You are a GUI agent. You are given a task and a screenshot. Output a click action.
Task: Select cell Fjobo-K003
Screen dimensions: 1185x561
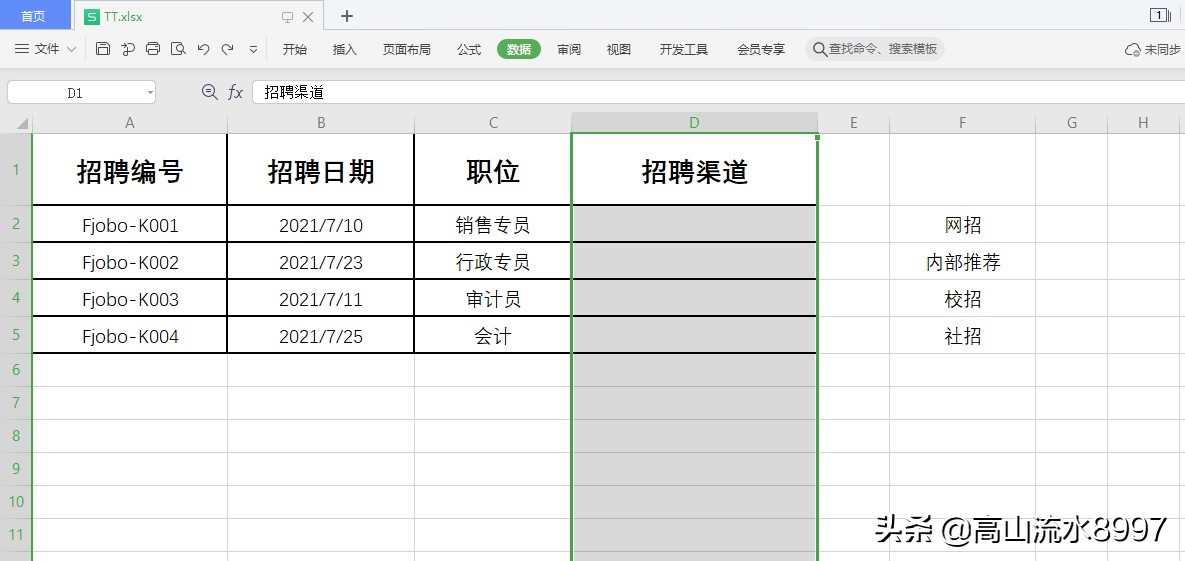coord(129,299)
